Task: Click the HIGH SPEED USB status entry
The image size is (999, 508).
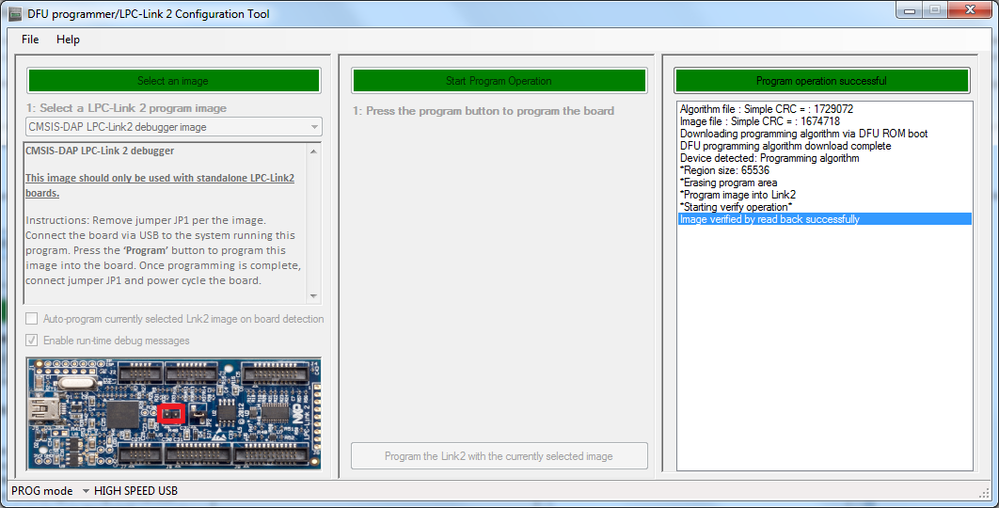Action: coord(136,491)
